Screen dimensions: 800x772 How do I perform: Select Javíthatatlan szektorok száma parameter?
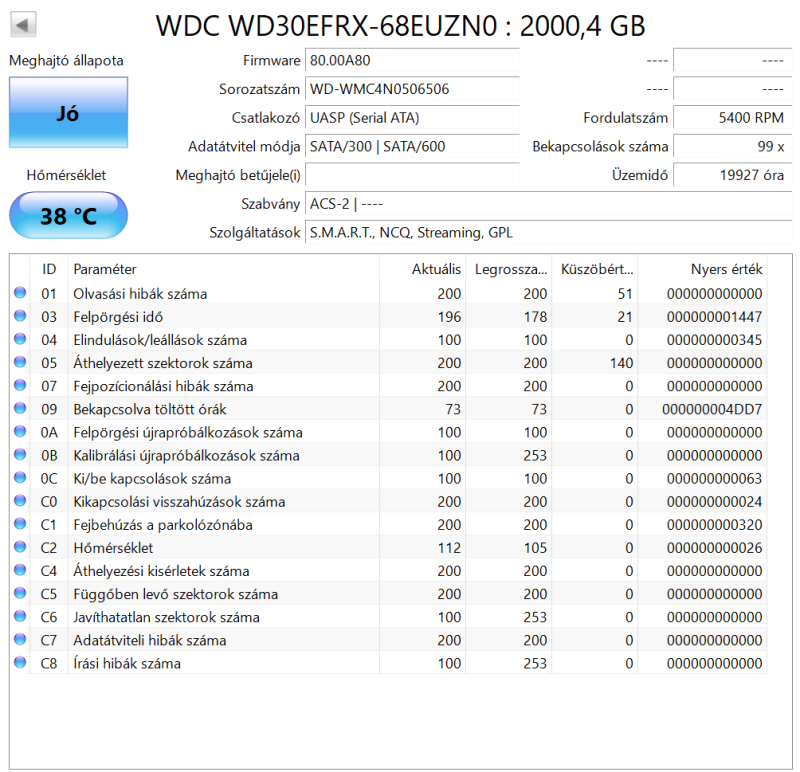click(x=166, y=617)
